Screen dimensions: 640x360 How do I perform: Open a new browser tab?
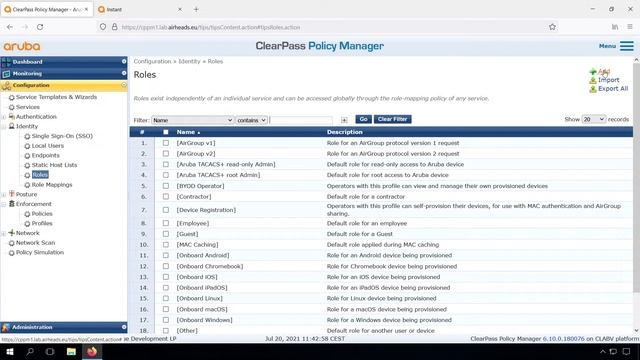(x=196, y=9)
